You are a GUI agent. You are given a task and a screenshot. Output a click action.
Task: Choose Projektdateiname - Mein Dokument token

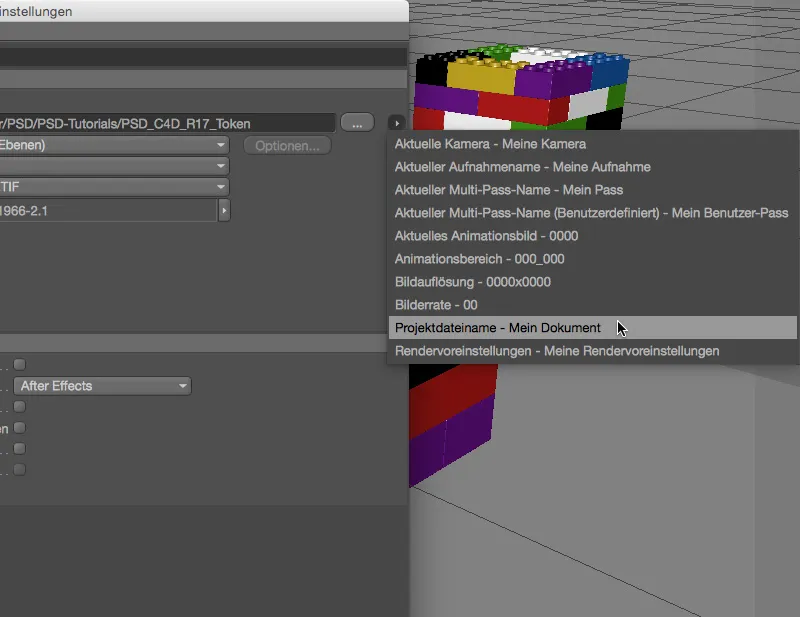click(592, 328)
